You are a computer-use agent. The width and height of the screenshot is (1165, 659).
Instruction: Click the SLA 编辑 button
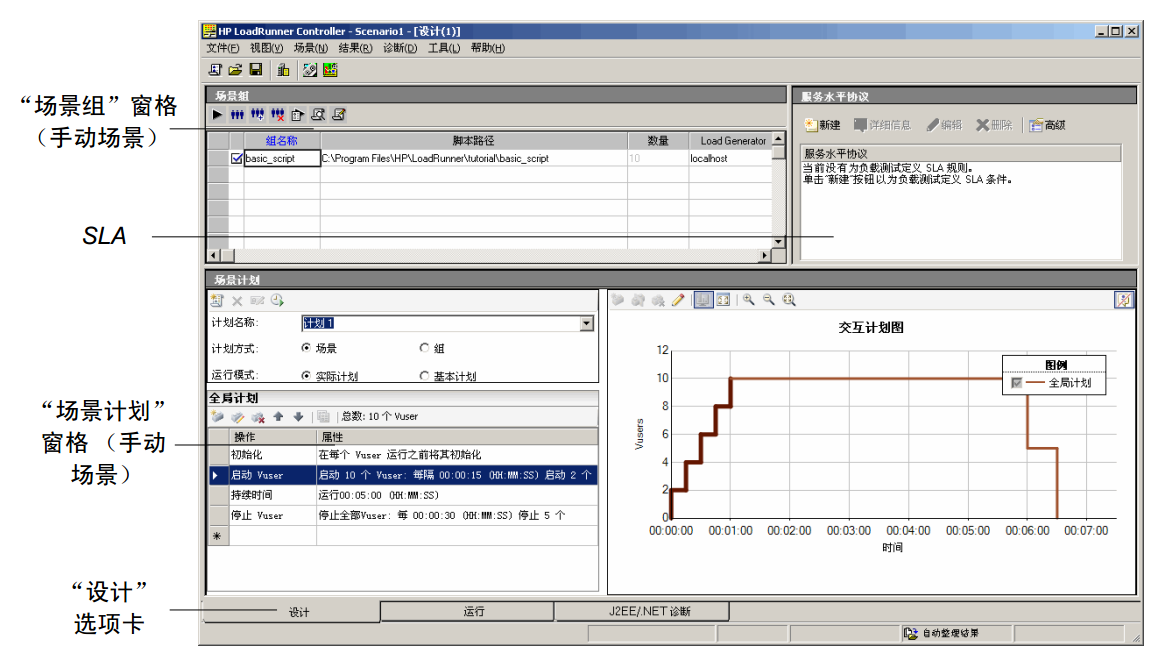tap(944, 125)
